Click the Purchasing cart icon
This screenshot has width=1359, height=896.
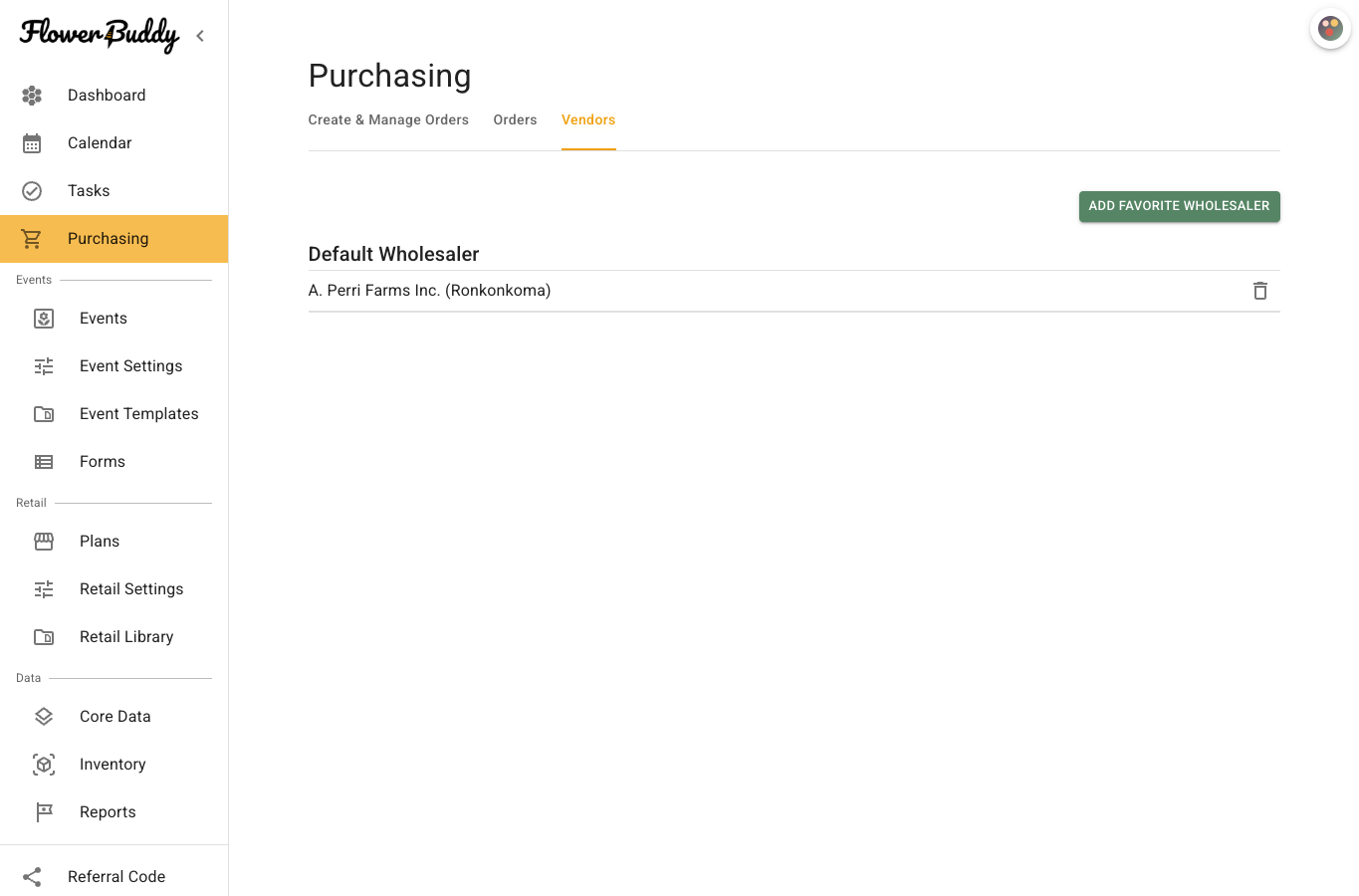click(x=32, y=239)
